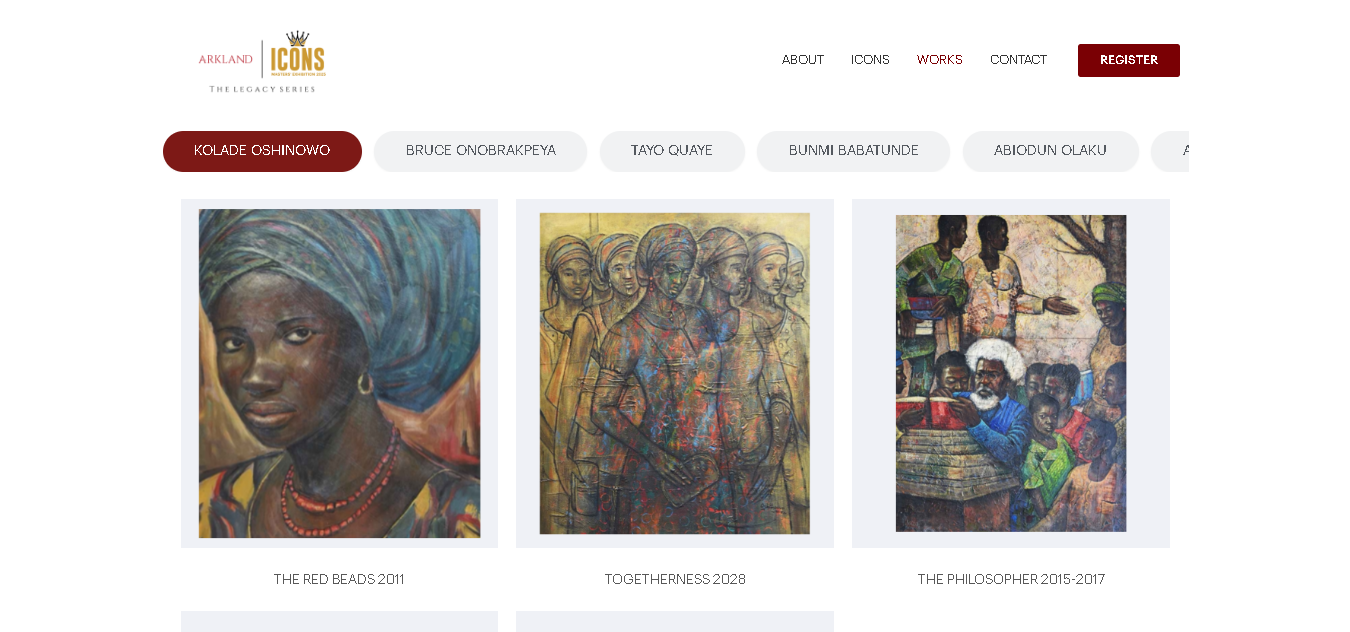Open The Red Beads painting thumbnail

point(339,373)
